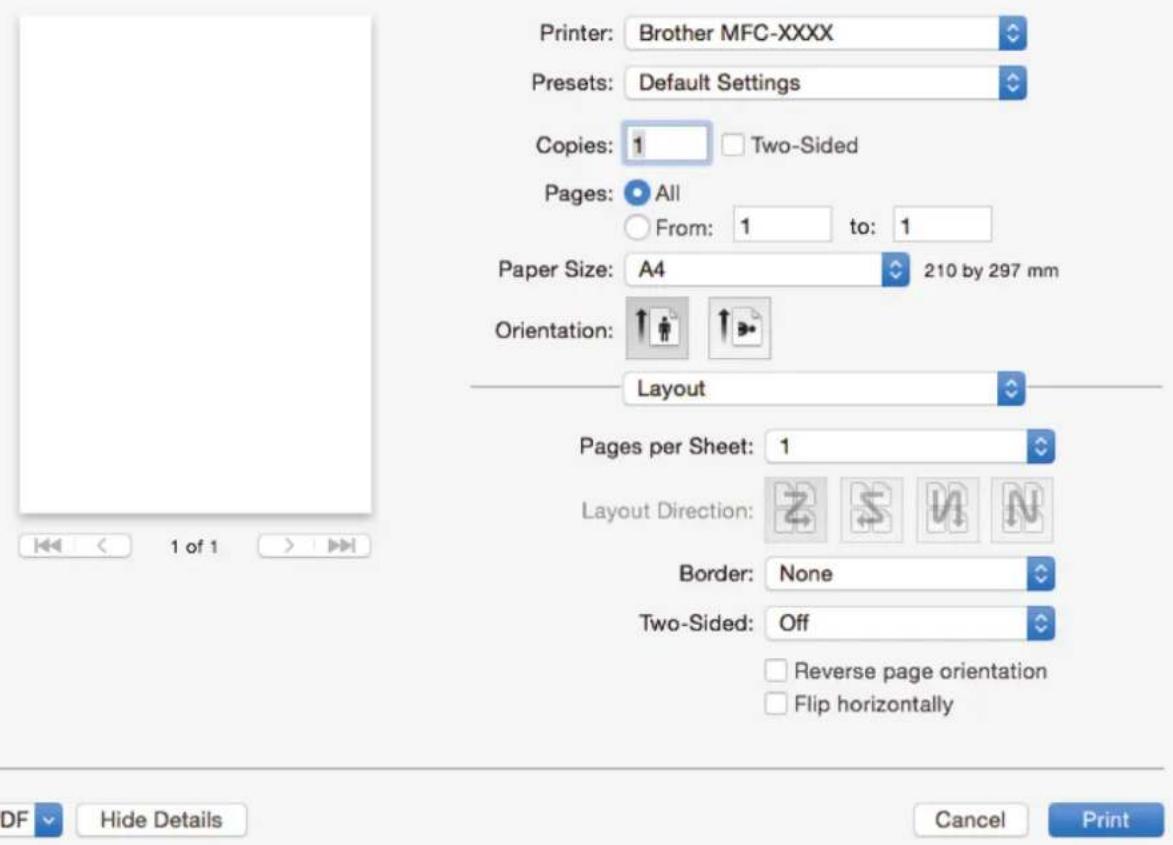This screenshot has width=1173, height=845.
Task: Enable the Two-Sided checkbox beside Copies
Action: click(733, 145)
